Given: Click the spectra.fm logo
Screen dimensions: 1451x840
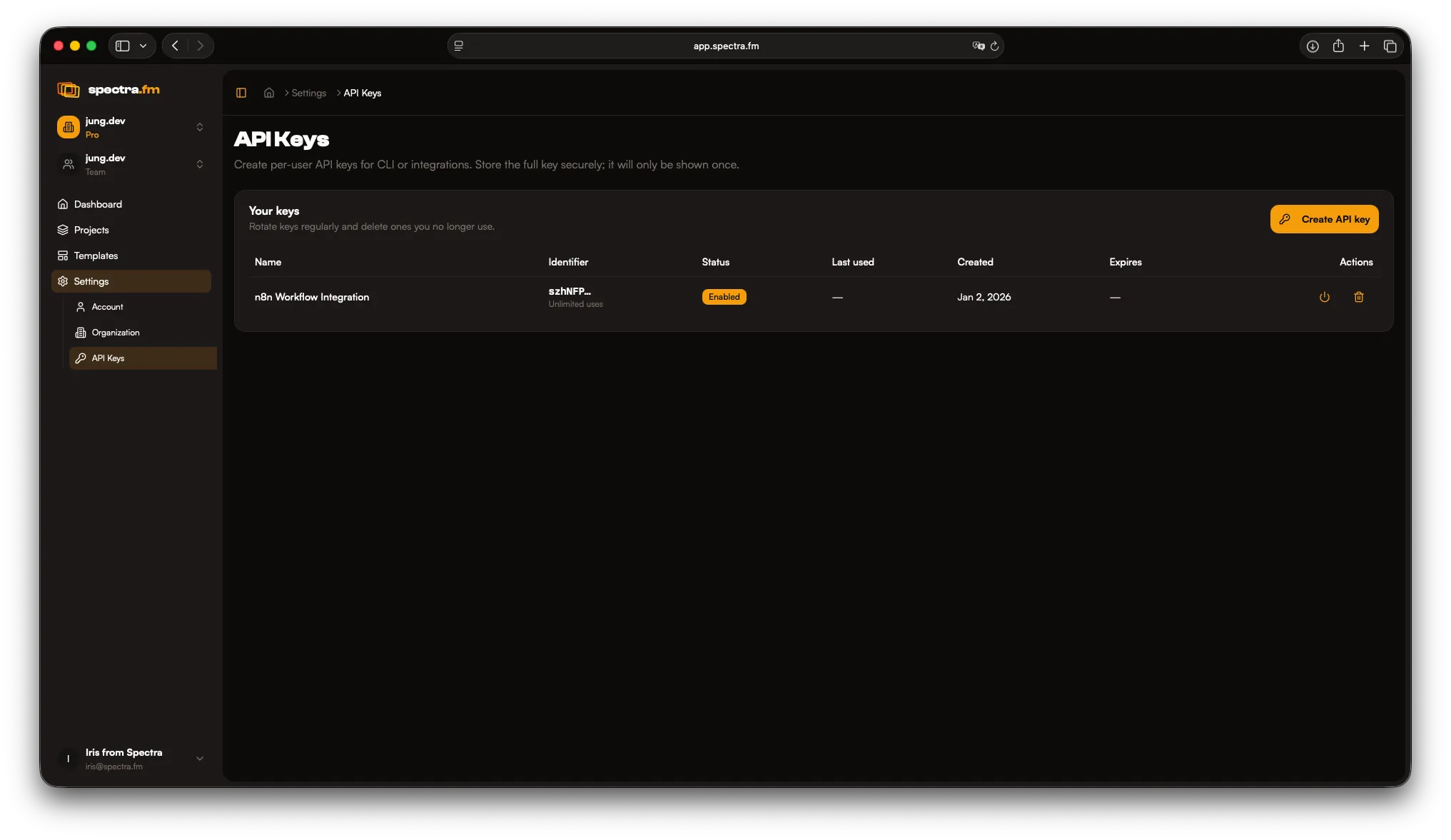Looking at the screenshot, I should (x=108, y=89).
